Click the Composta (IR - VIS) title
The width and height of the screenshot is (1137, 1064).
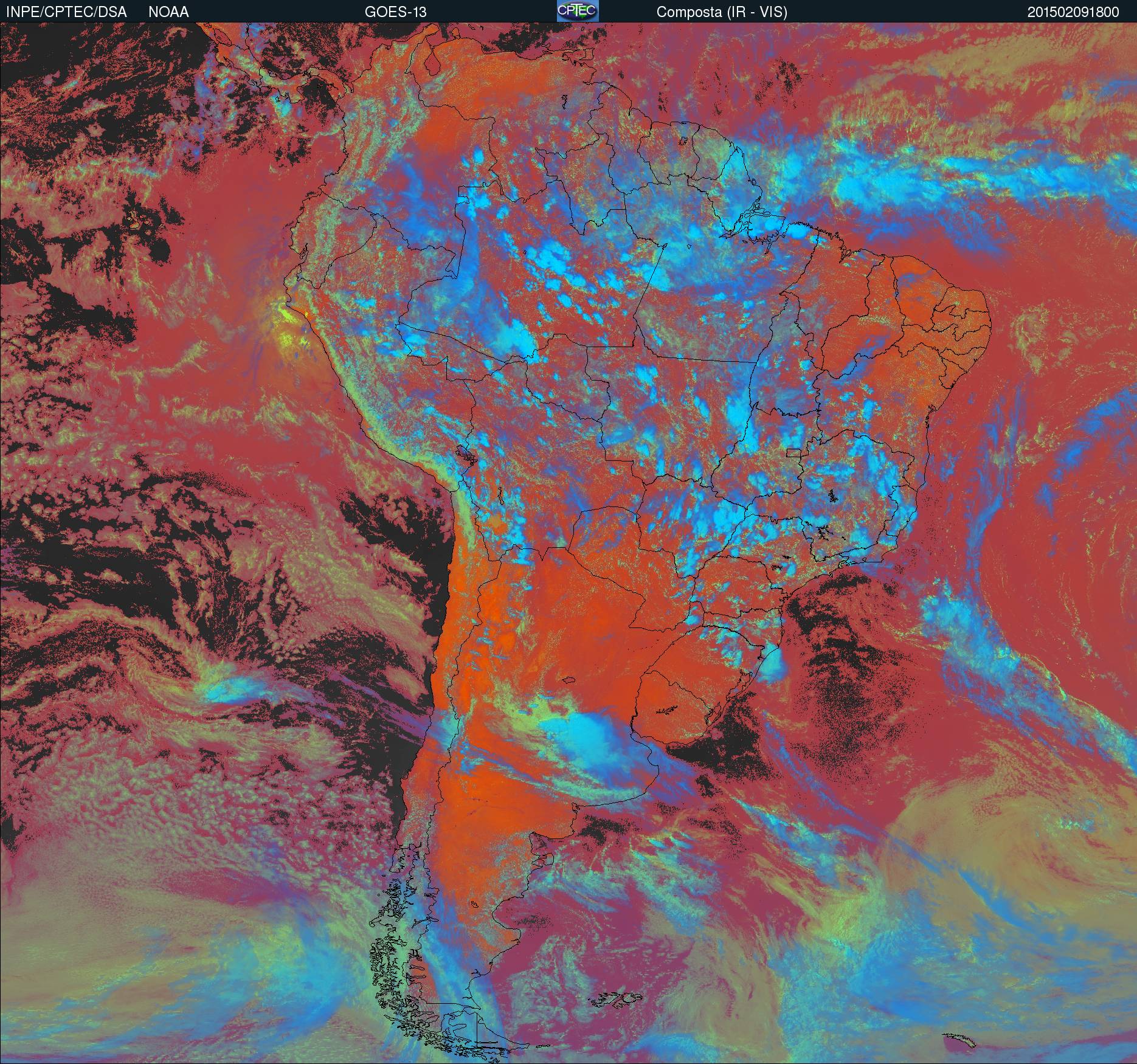[x=722, y=12]
